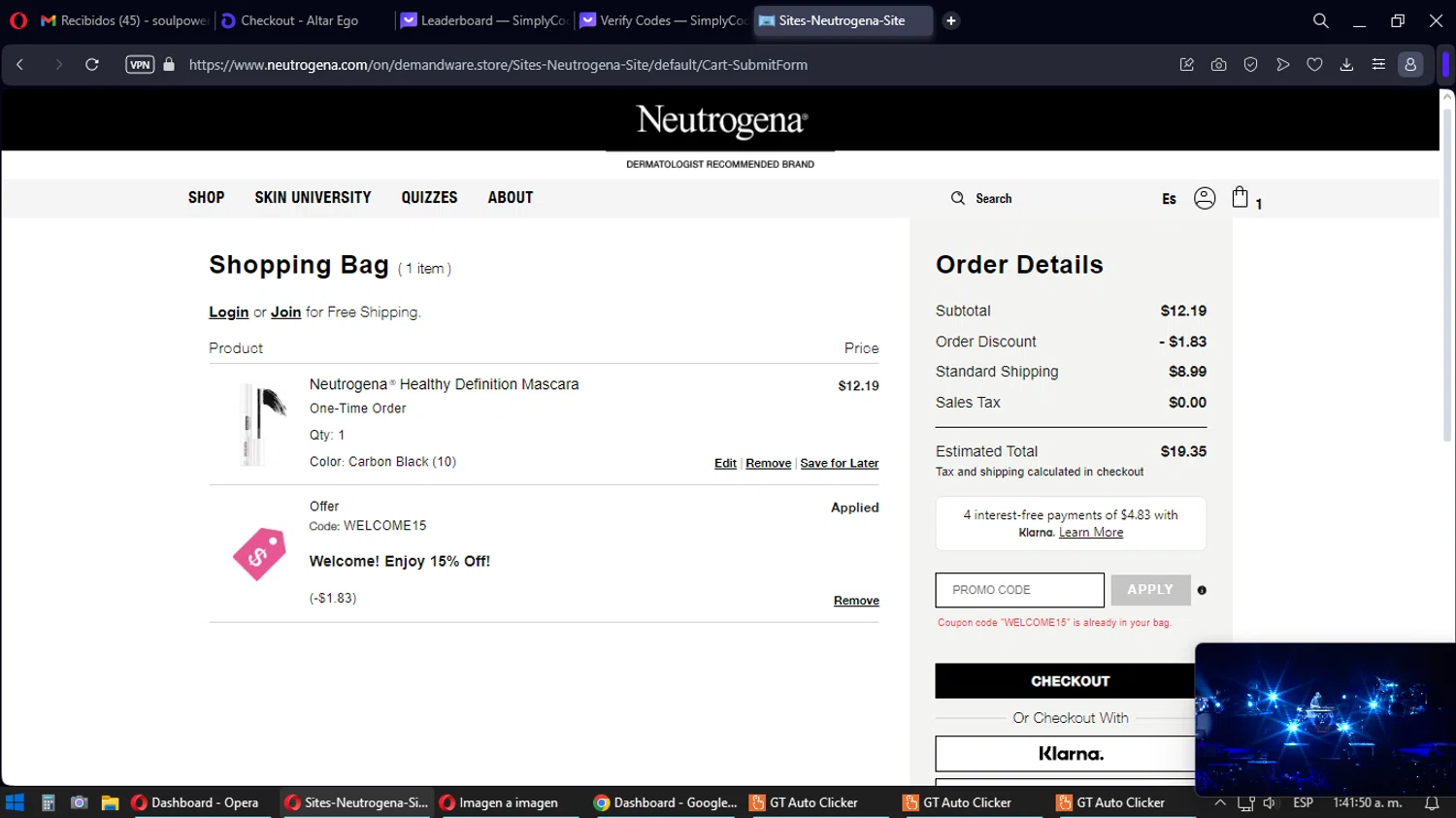The image size is (1456, 818).
Task: Open the mascara product thumbnail
Action: 260,424
